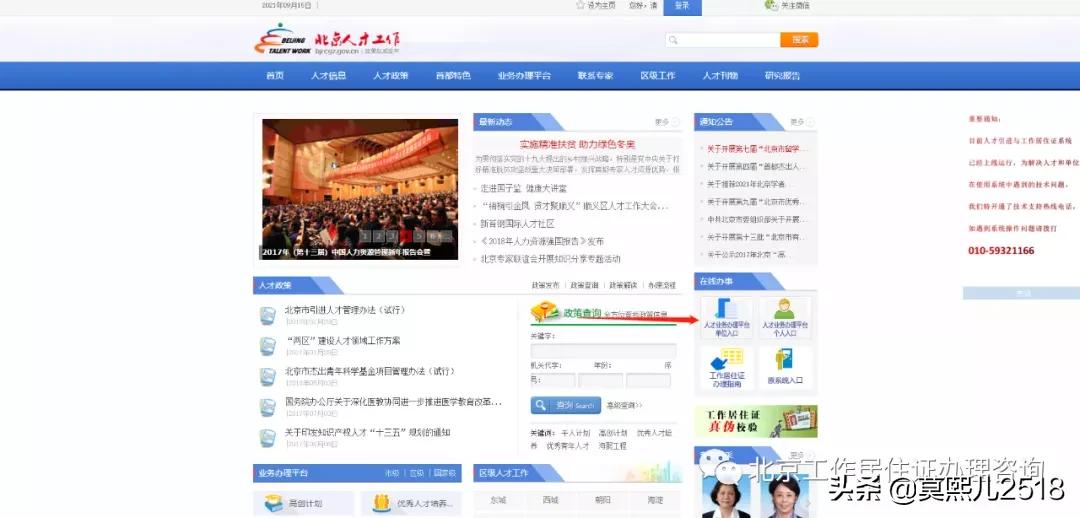Select carousel slide indicator 1

(366, 236)
